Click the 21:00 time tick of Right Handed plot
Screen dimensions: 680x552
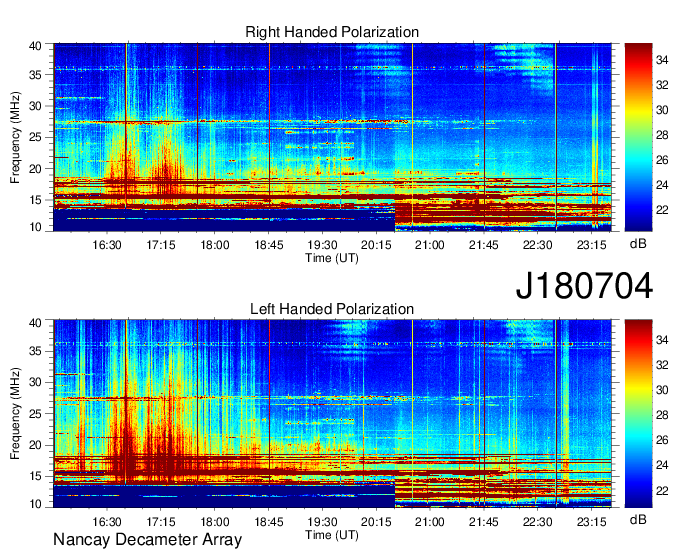coord(430,245)
